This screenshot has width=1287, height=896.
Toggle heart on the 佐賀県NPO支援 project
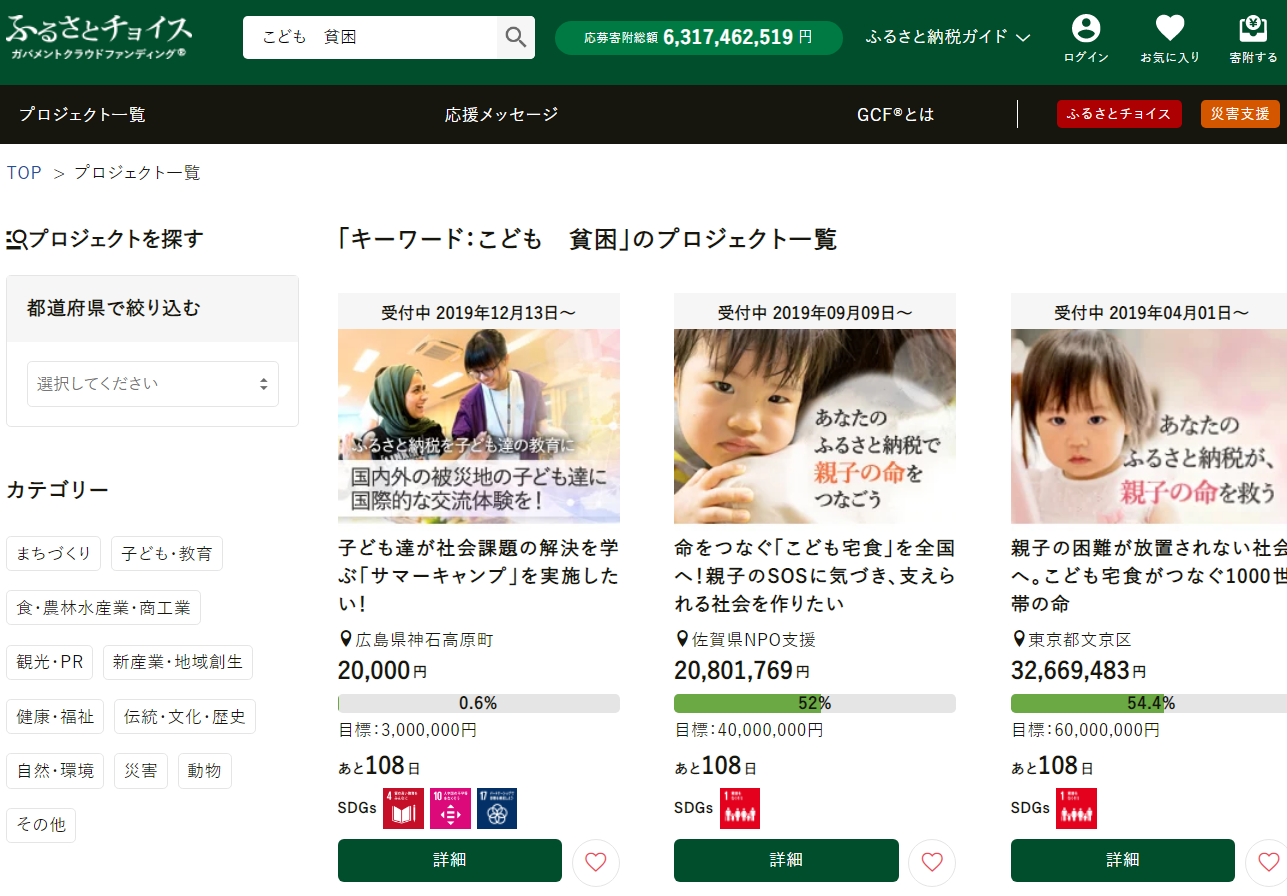click(932, 862)
